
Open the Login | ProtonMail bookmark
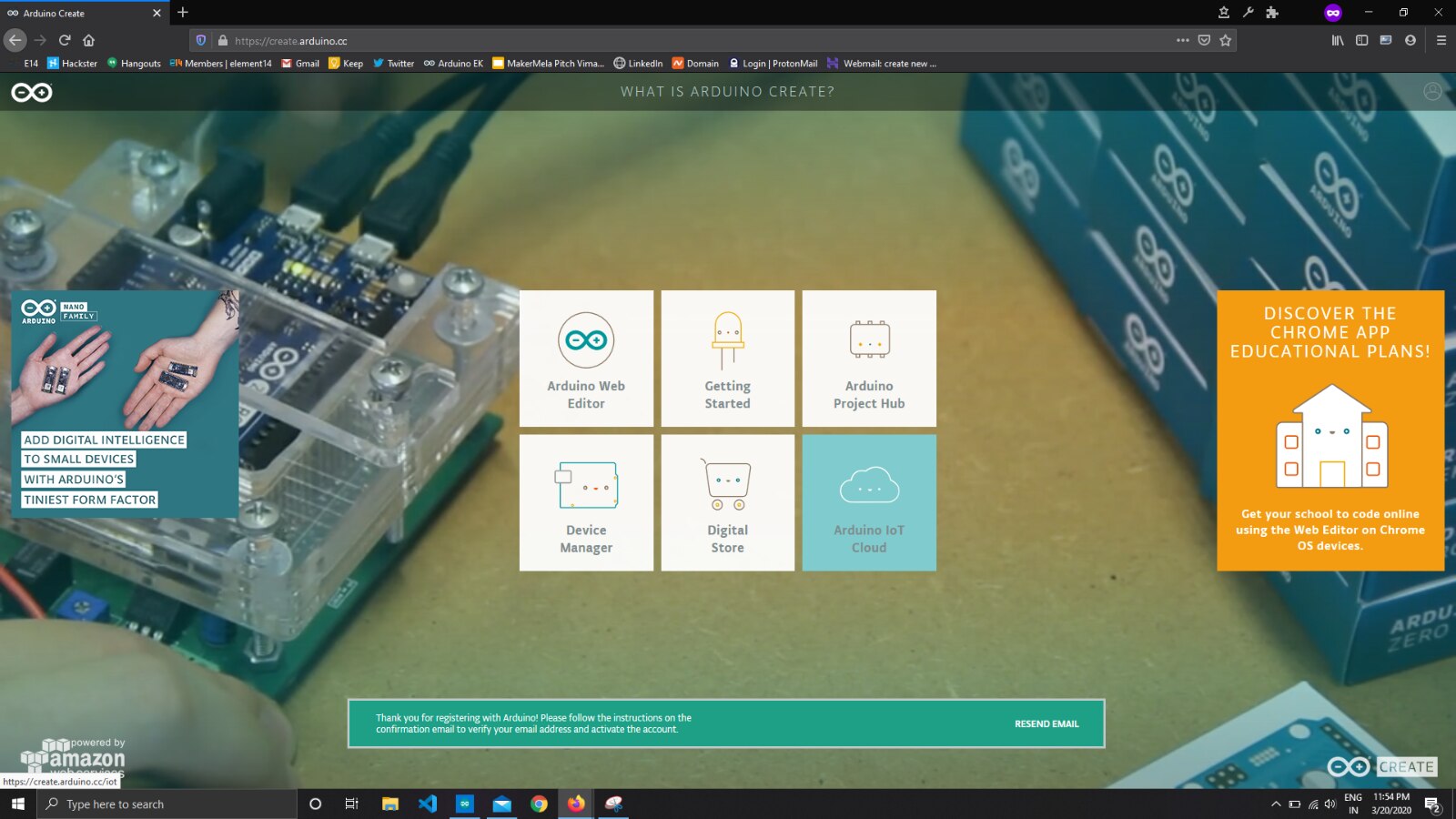click(773, 64)
